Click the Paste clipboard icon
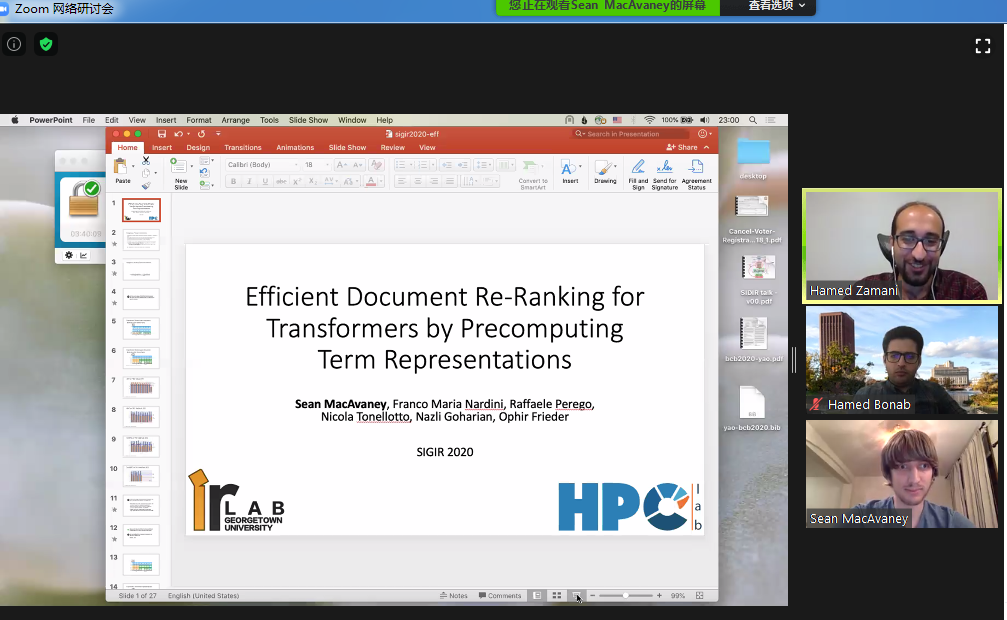 [x=122, y=168]
